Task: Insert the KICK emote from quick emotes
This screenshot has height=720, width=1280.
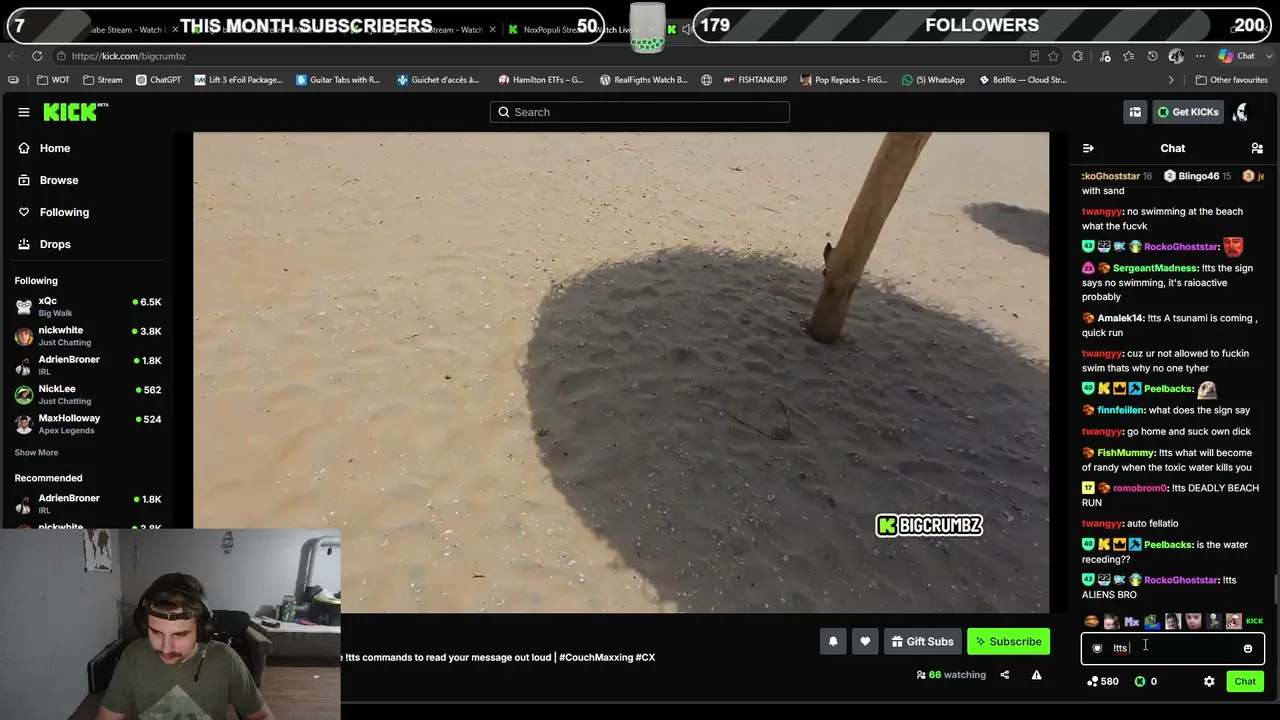Action: pyautogui.click(x=1254, y=621)
